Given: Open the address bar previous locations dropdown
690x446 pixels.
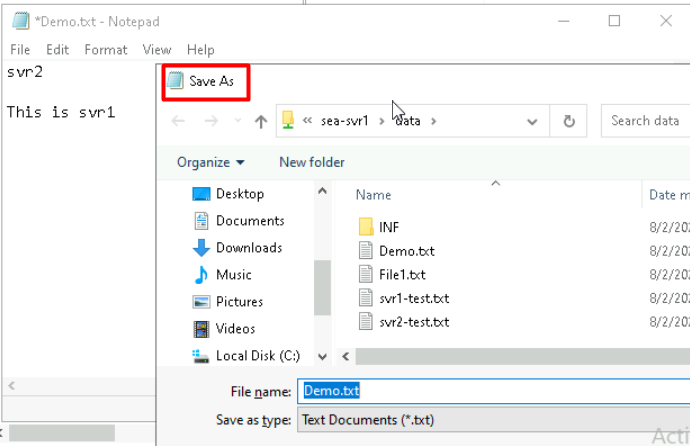Looking at the screenshot, I should (x=532, y=121).
